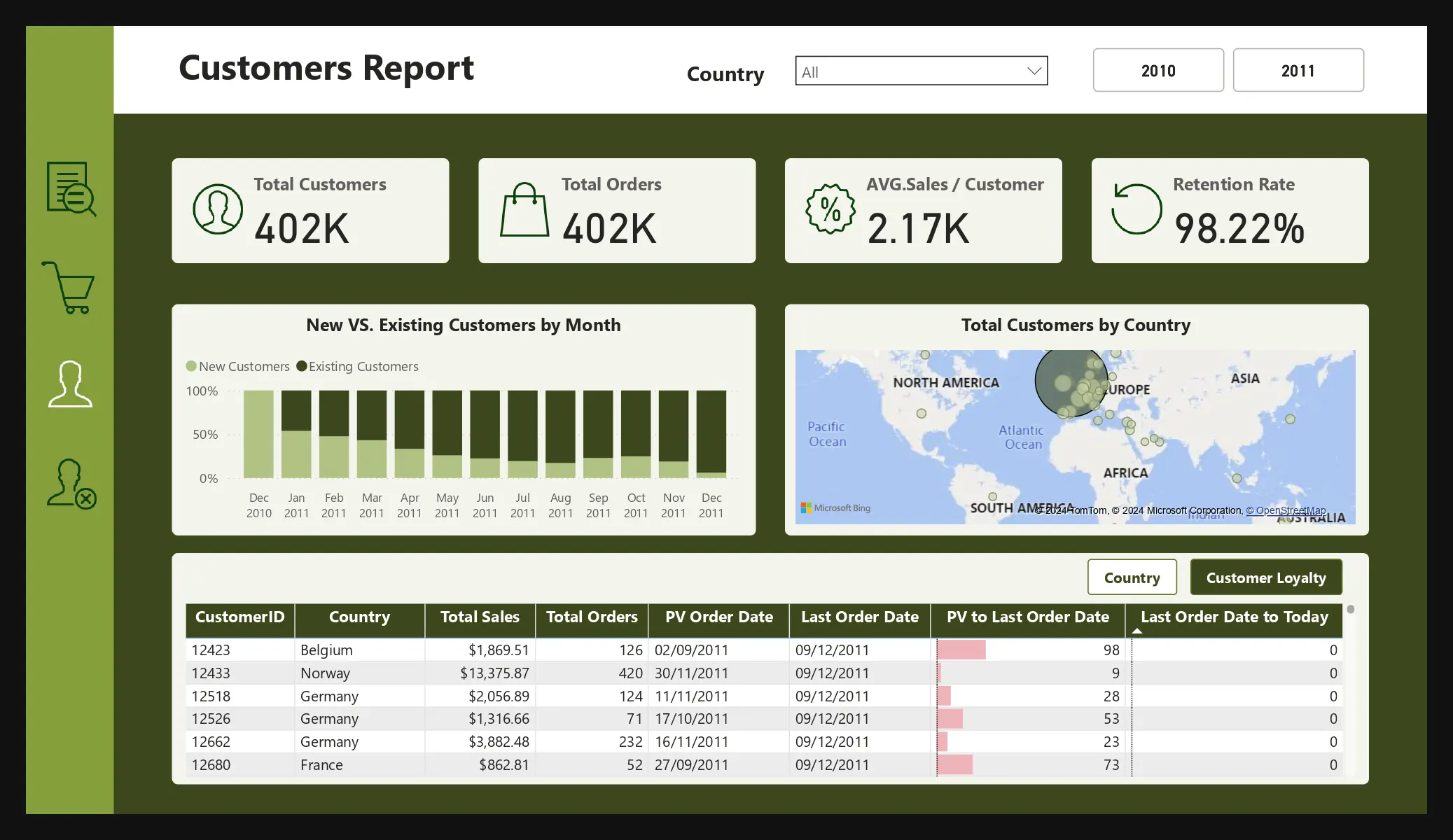Open the shopping cart orders page

pyautogui.click(x=69, y=288)
